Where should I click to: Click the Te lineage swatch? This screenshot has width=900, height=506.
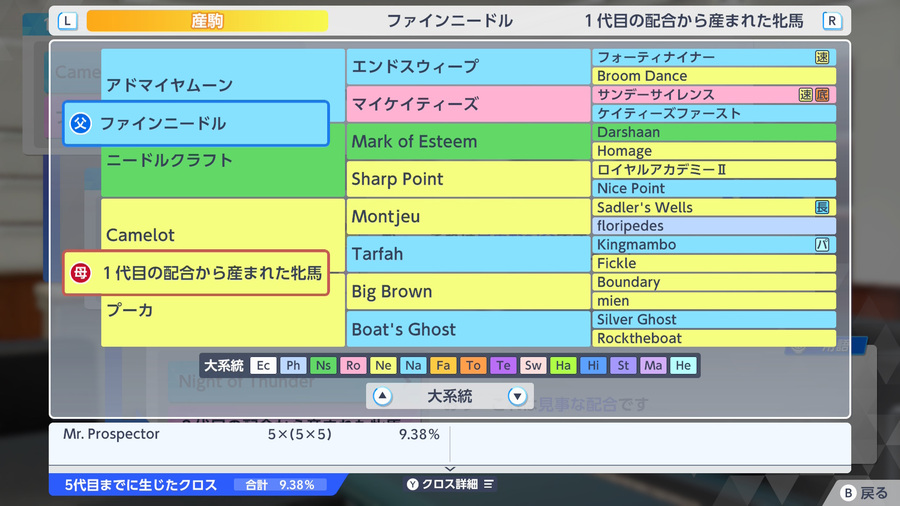coord(503,365)
